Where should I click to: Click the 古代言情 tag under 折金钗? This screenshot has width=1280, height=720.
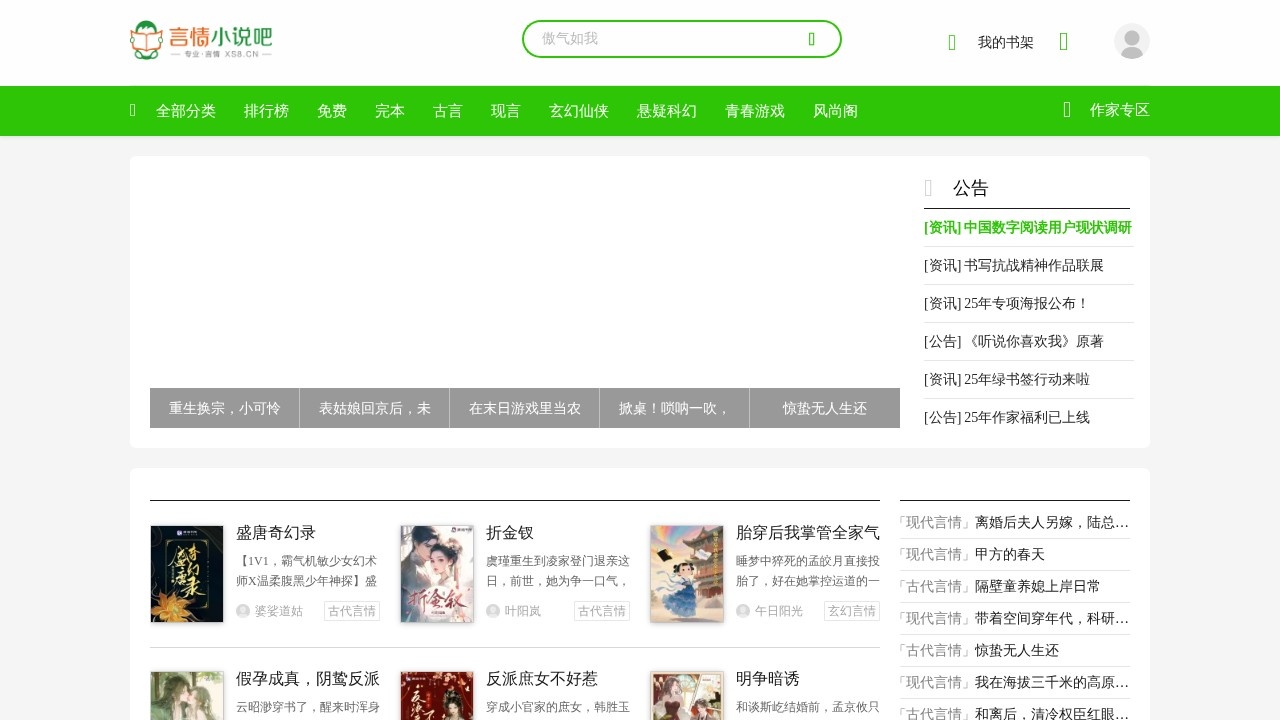602,611
